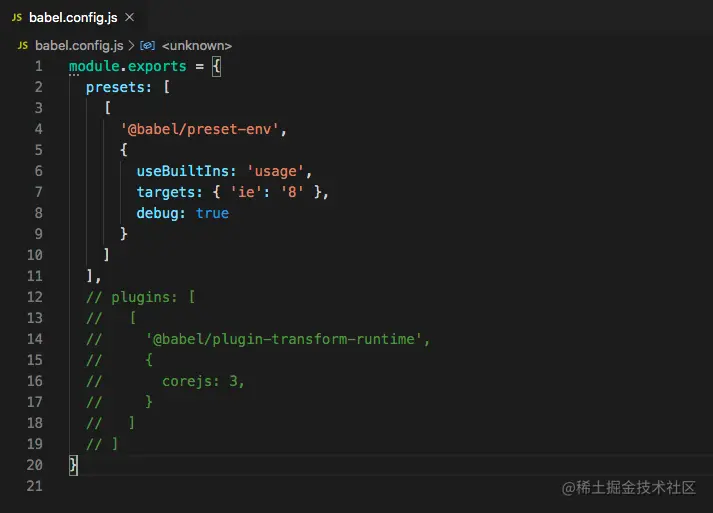
Task: Click the commented '// plugins: [' text
Action: click(x=141, y=297)
